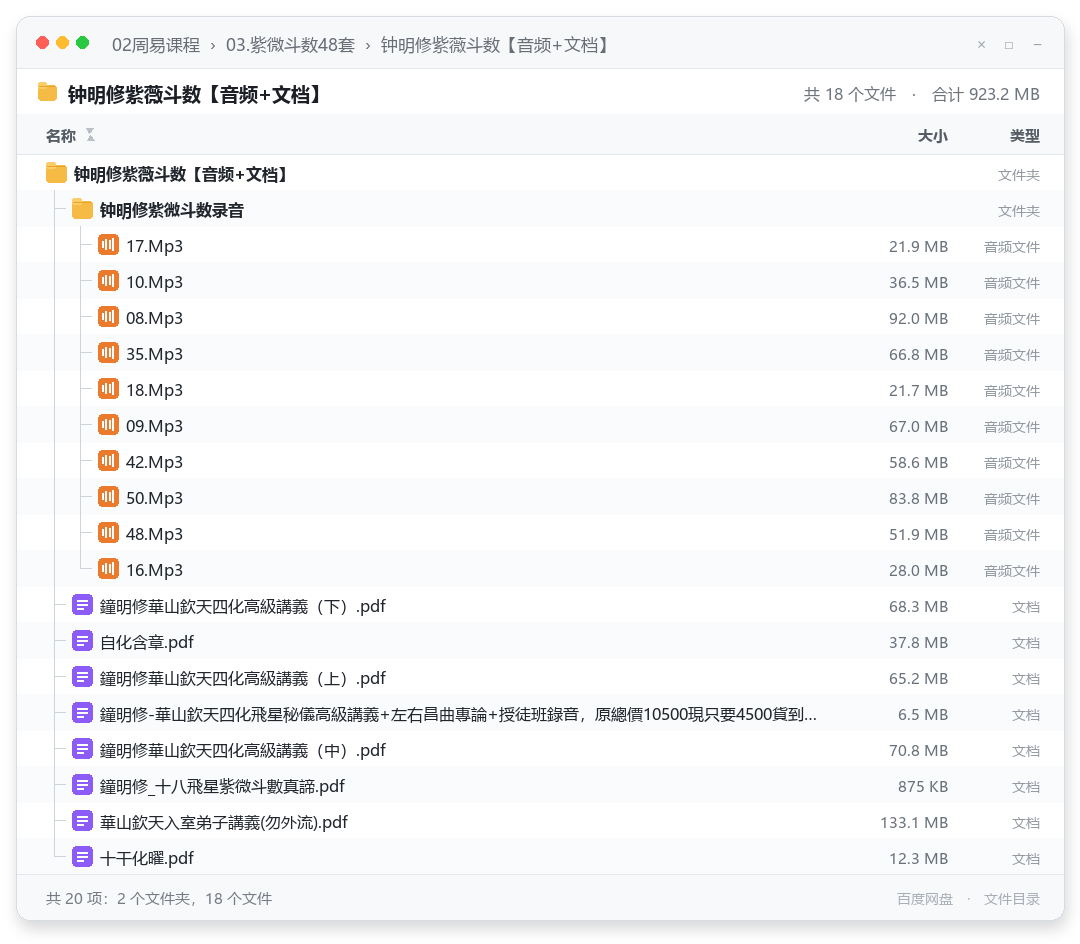Viewport: 1080px width, 944px height.
Task: Click document icon of 鐘明修華山欽天四化高級講義（上）.pdf
Action: (x=82, y=677)
